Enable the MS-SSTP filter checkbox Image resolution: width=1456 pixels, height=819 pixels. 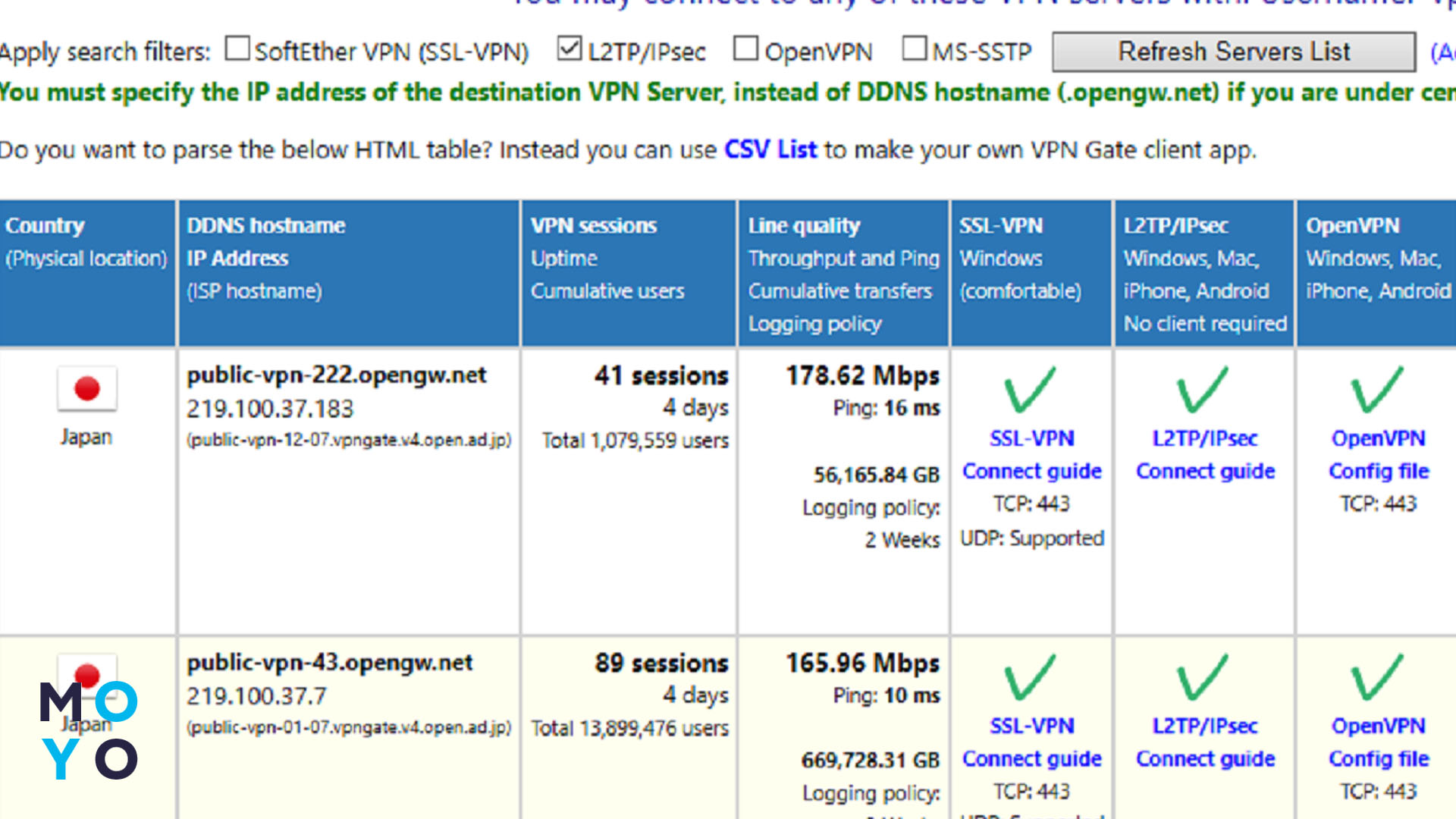tap(915, 49)
